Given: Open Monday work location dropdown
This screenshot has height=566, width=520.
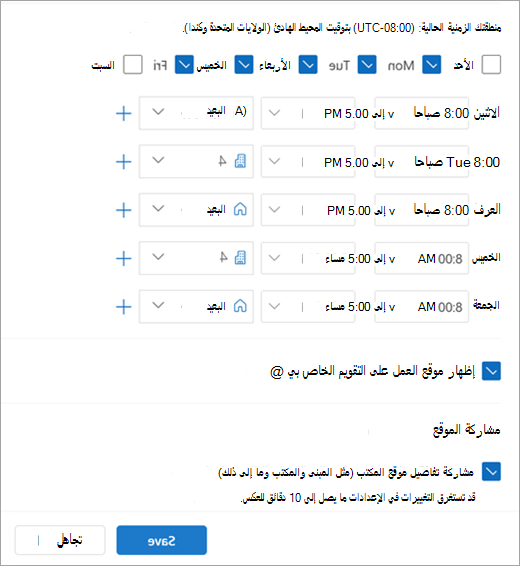Looking at the screenshot, I should pyautogui.click(x=196, y=113).
